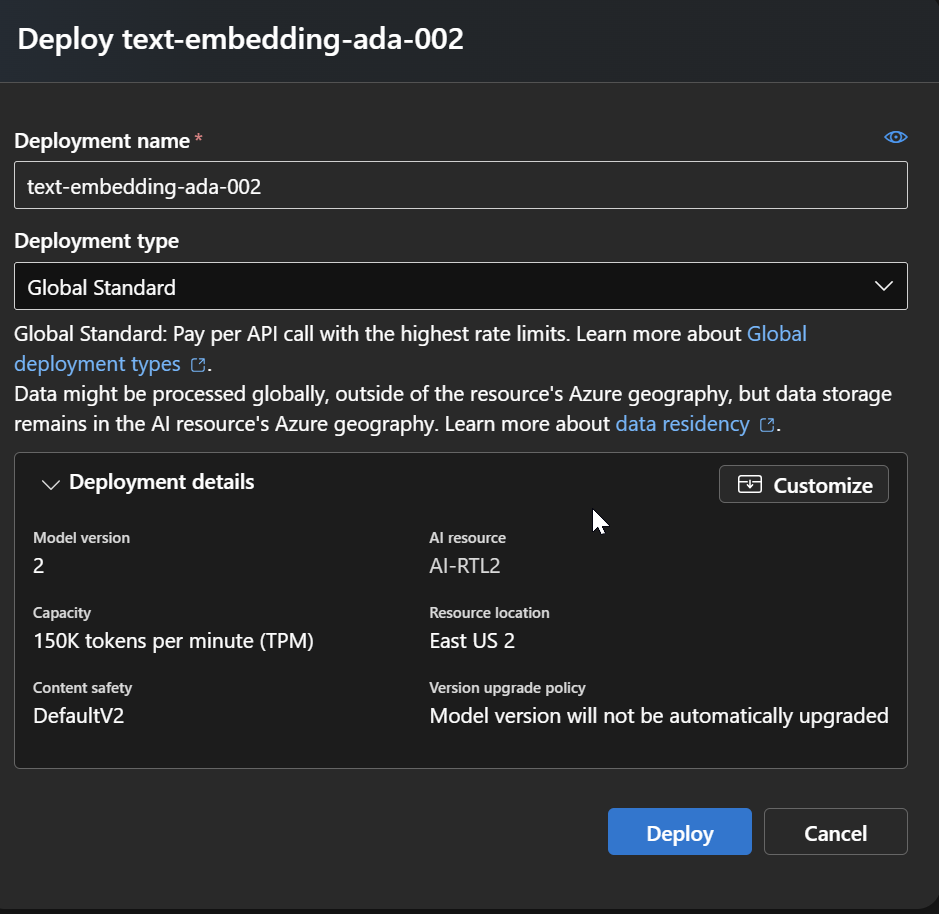Open the data residency link

(682, 424)
